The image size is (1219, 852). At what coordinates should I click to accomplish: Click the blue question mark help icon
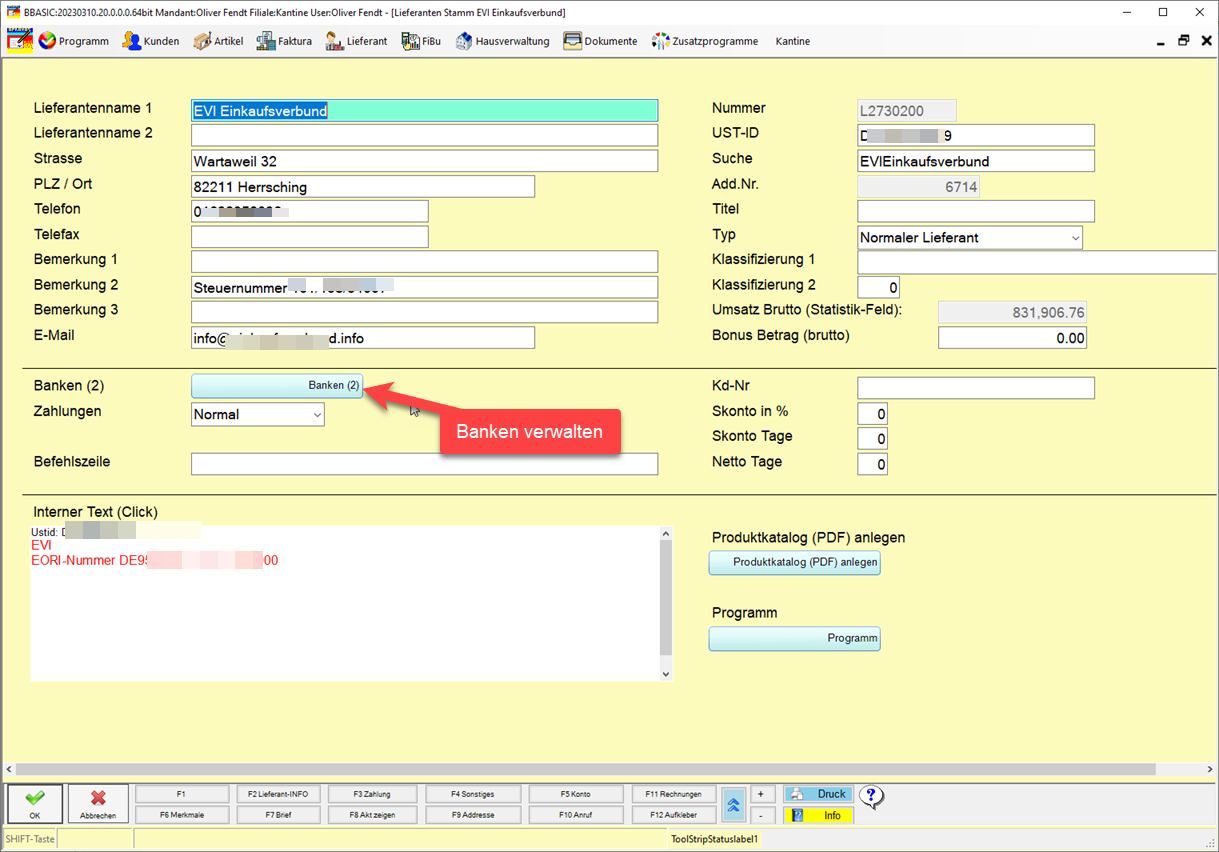pos(871,797)
